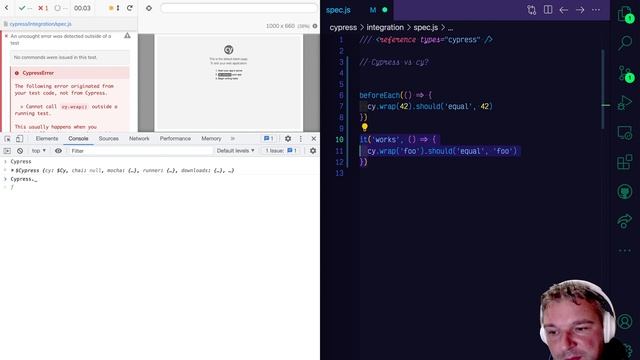Click the 1 Issue link in console toolbar
The image size is (640, 360).
281,151
